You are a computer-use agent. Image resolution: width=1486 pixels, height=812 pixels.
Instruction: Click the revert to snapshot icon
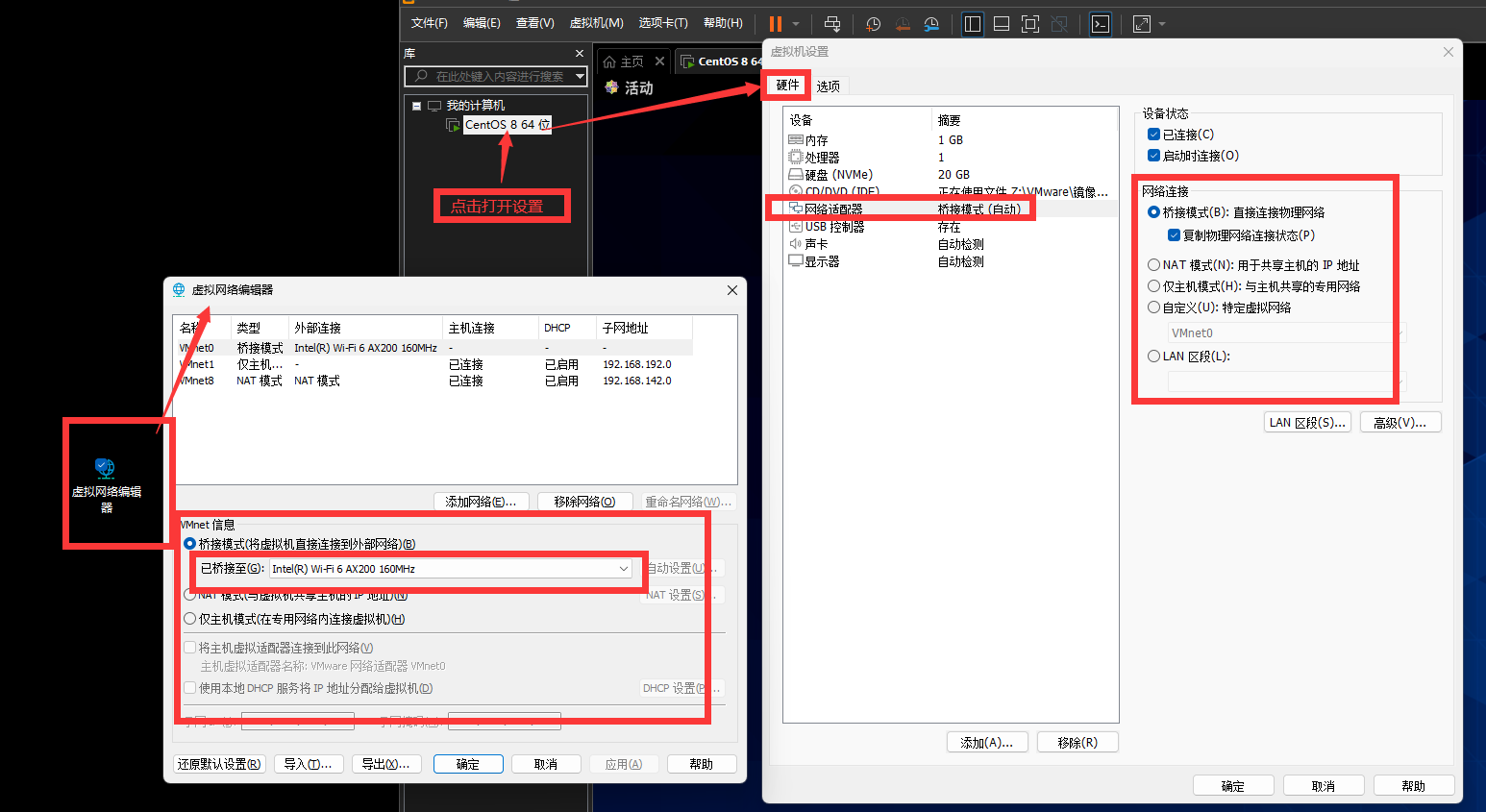tap(903, 24)
